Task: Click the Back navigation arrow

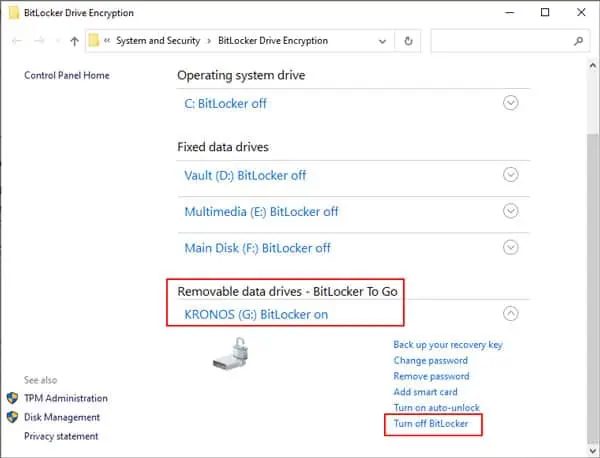Action: (16, 41)
